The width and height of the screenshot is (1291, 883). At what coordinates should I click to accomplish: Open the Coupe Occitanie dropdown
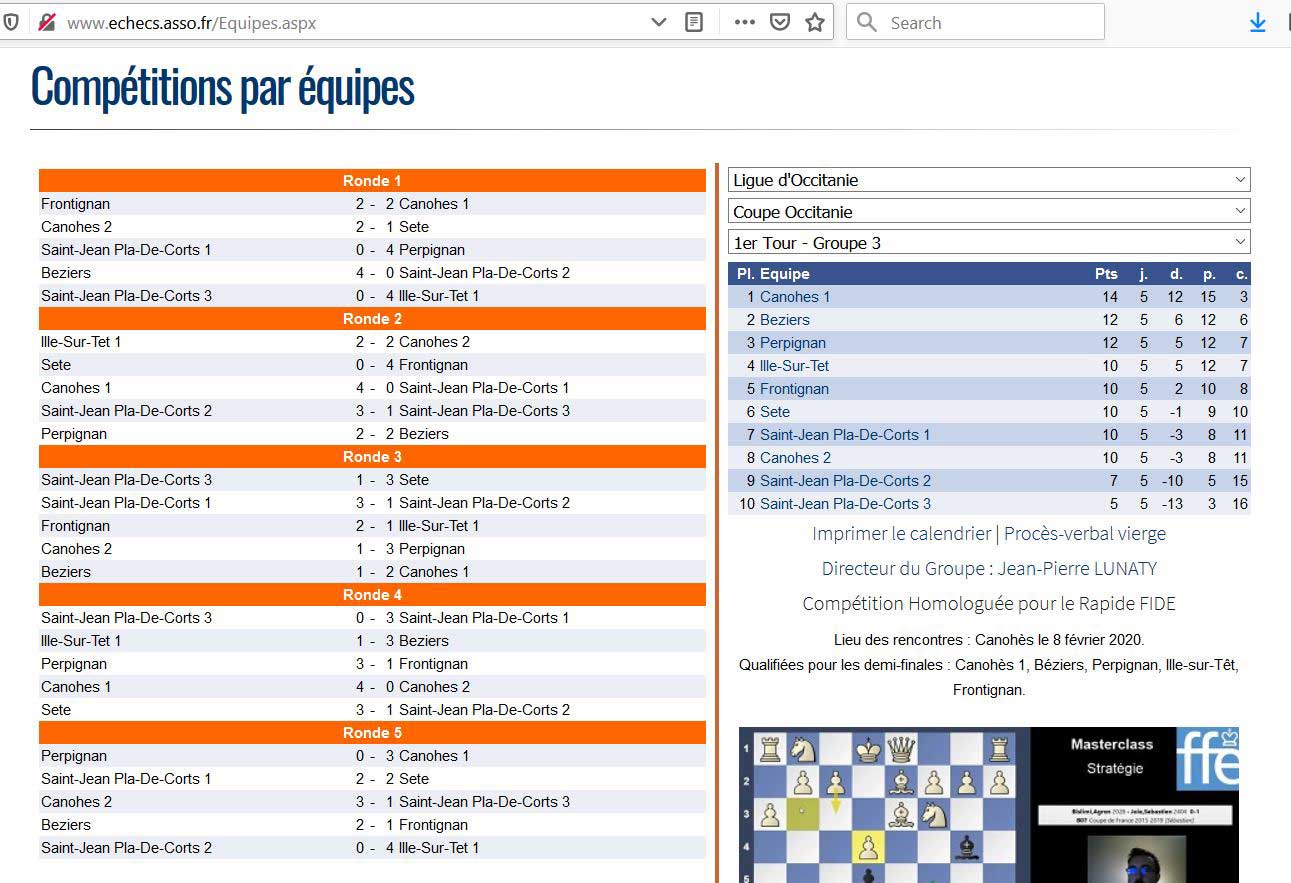pos(988,212)
